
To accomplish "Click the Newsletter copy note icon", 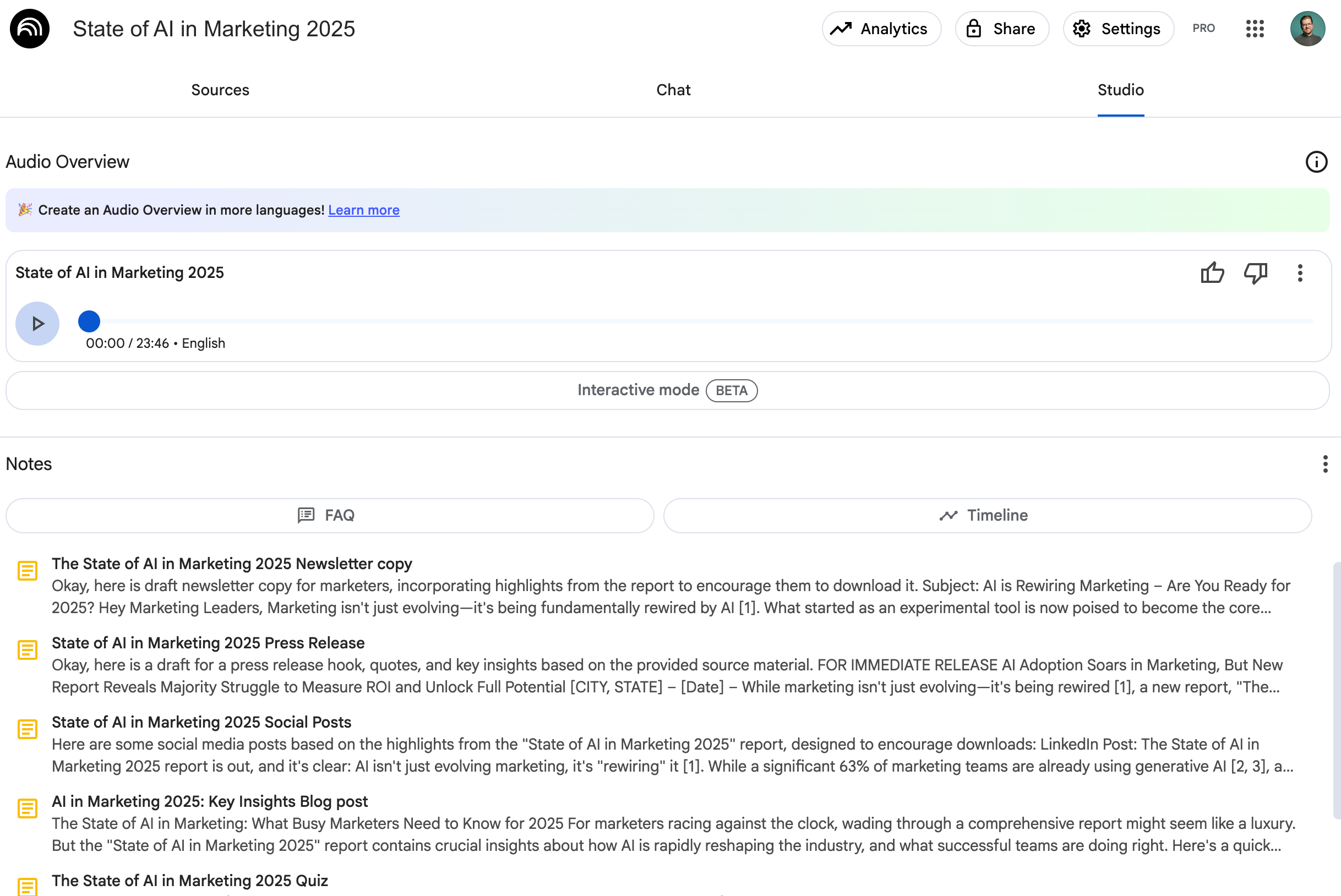I will (x=28, y=570).
